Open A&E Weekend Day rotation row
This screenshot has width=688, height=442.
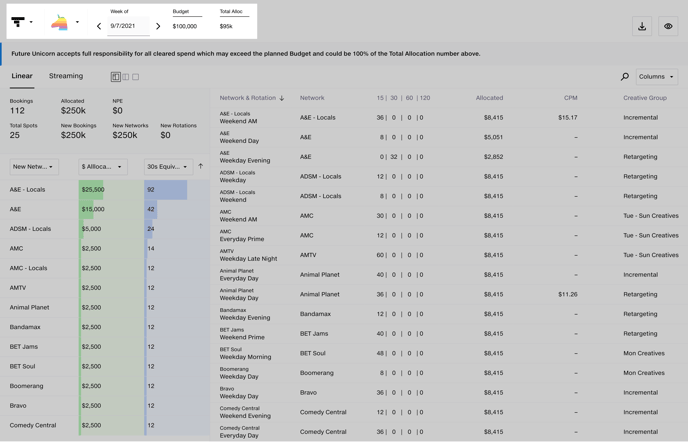449,137
